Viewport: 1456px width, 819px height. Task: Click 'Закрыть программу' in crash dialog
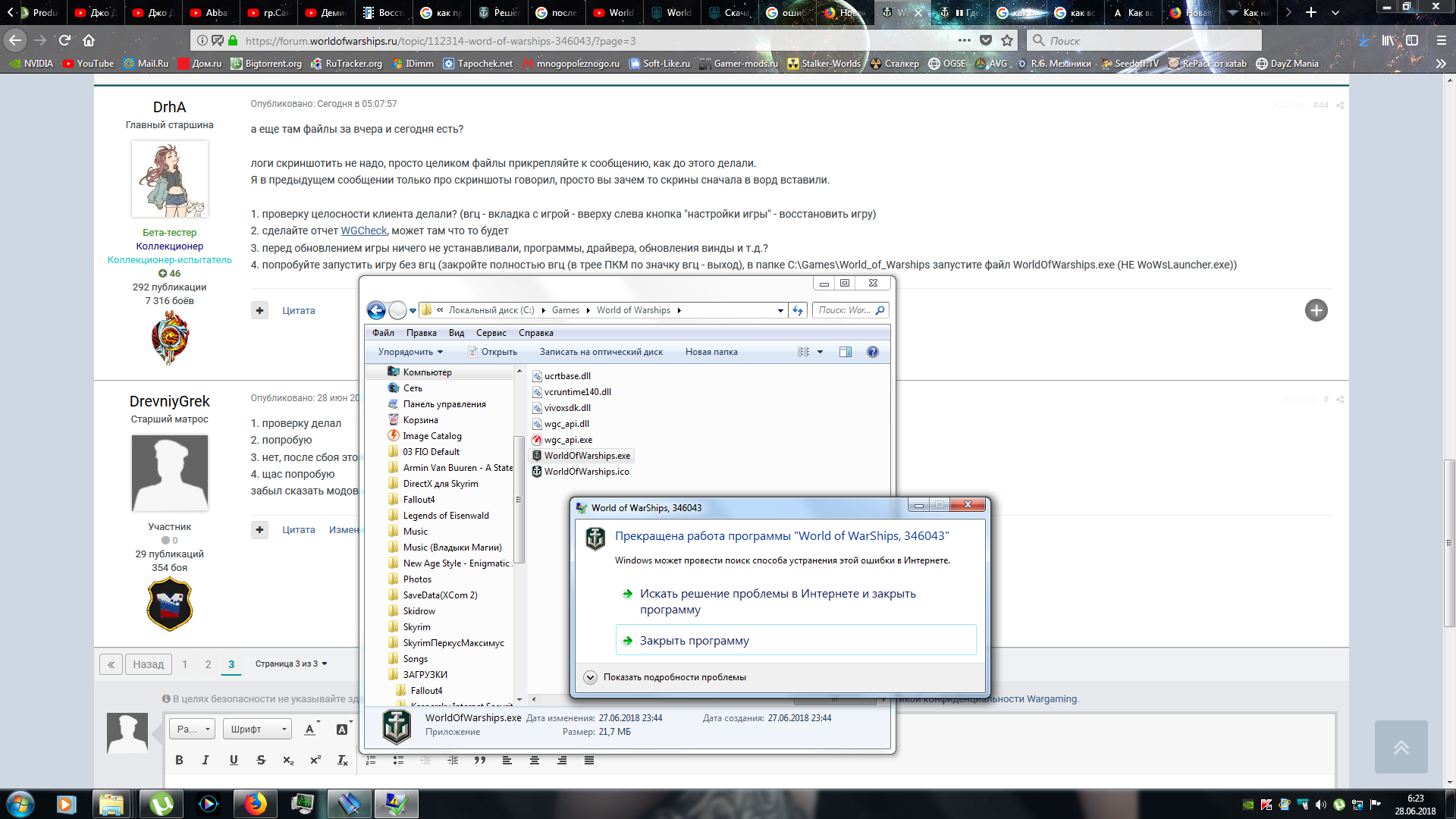[694, 641]
